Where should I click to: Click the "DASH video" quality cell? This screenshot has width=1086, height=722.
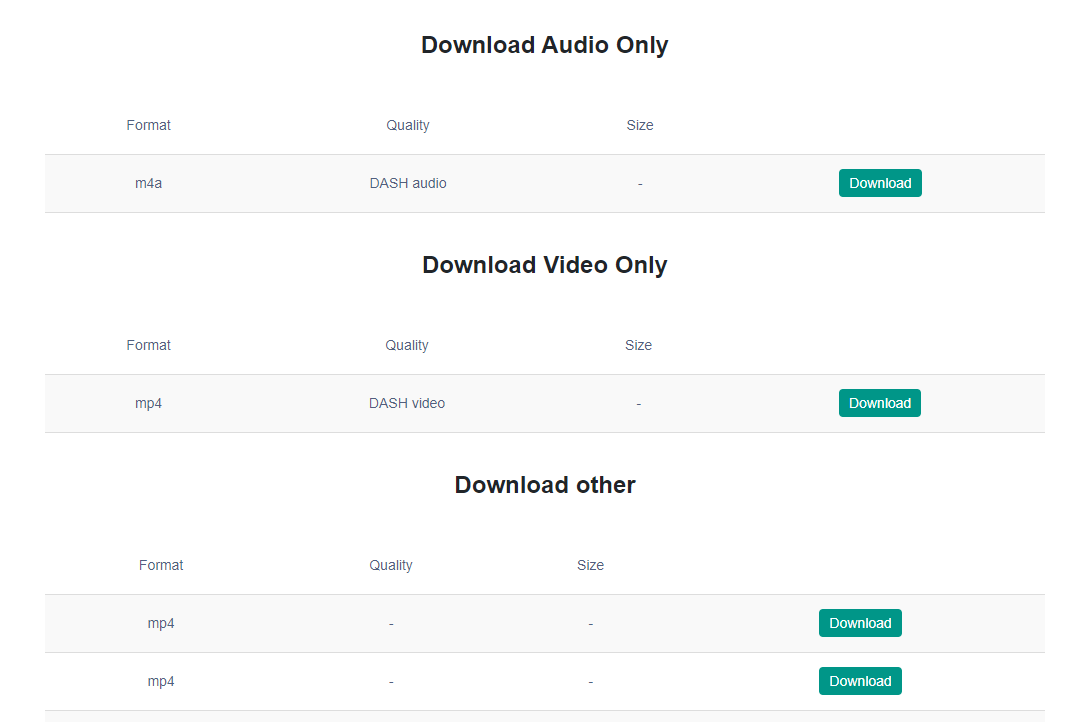(x=406, y=403)
